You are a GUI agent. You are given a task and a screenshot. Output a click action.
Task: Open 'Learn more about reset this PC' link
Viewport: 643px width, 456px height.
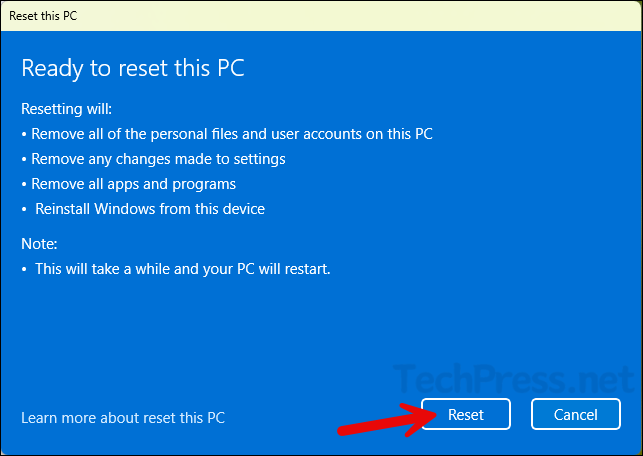(123, 417)
